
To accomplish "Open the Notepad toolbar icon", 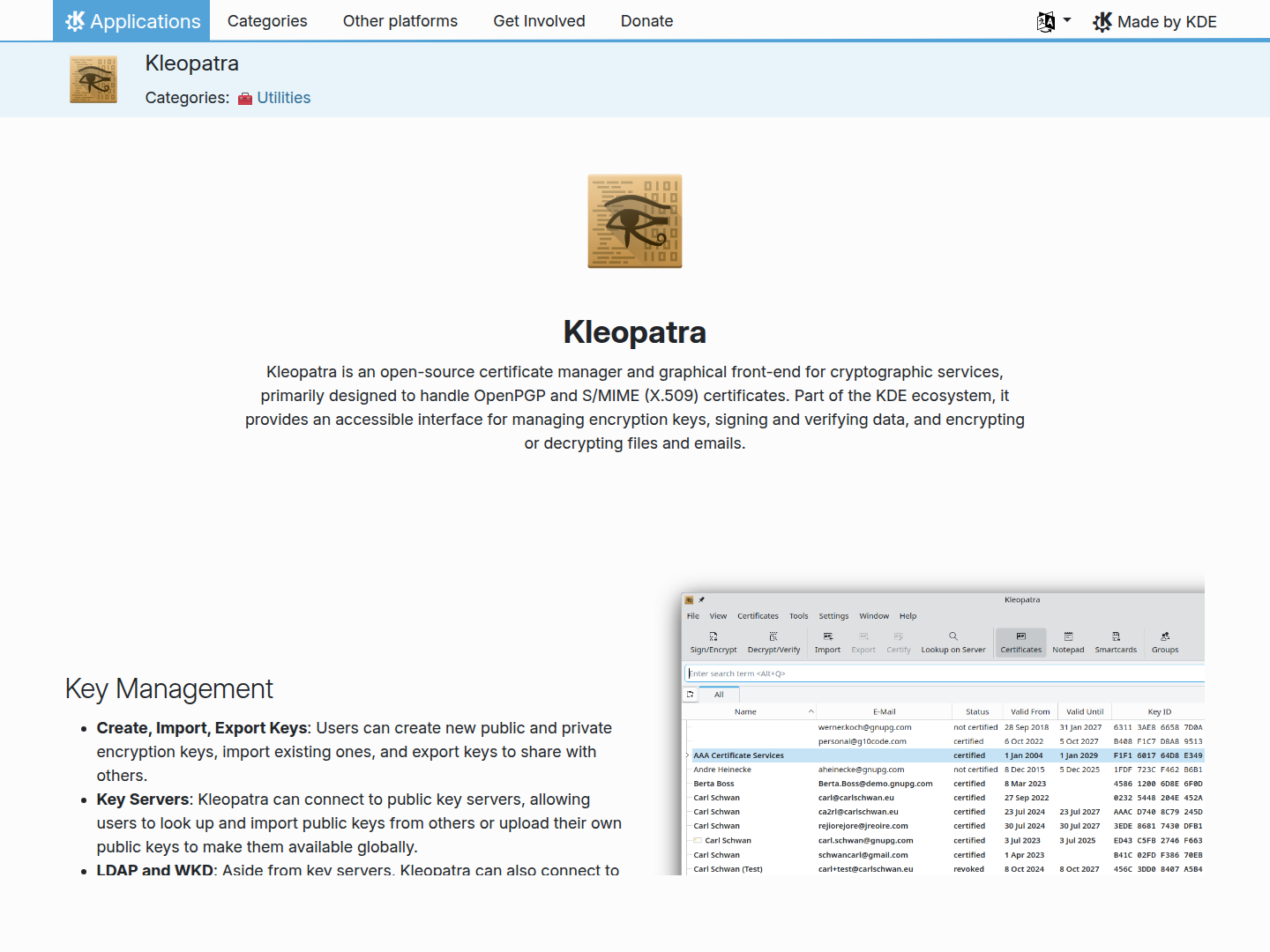I will (1068, 636).
